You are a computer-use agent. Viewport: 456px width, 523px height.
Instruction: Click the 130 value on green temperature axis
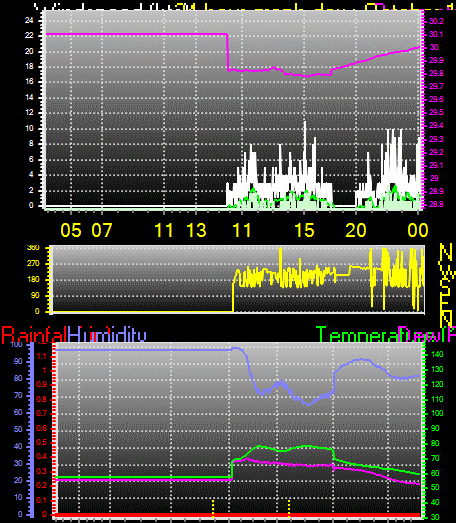click(x=437, y=370)
